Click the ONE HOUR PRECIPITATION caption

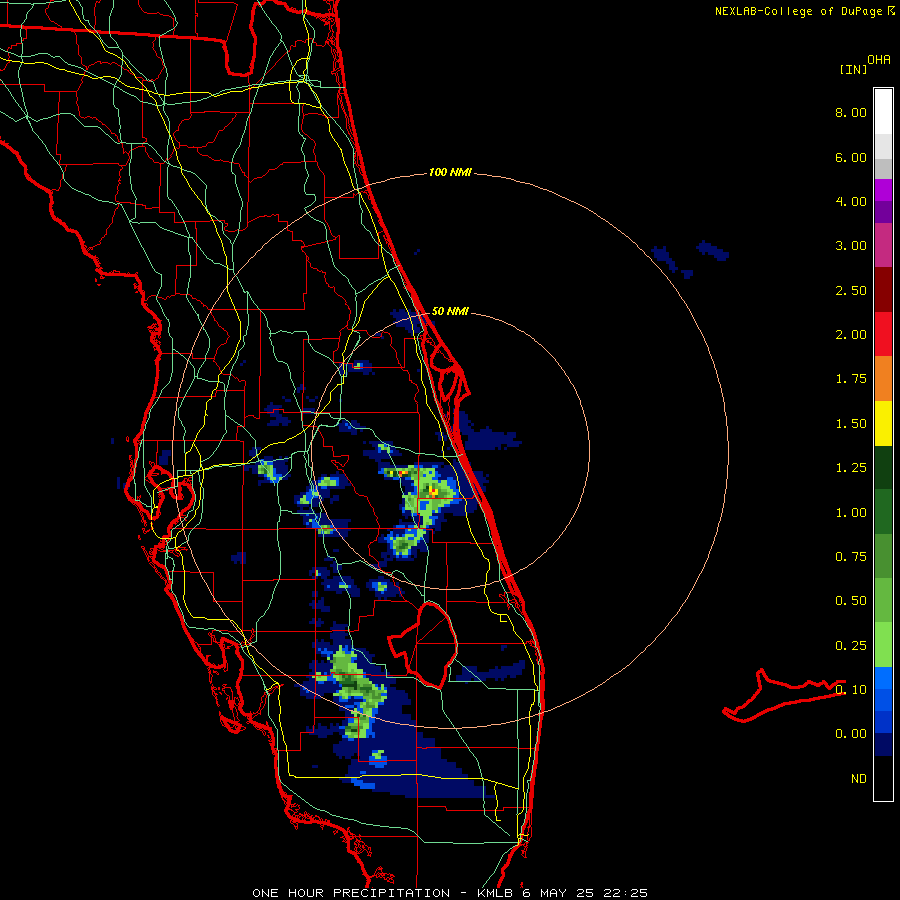tap(450, 893)
